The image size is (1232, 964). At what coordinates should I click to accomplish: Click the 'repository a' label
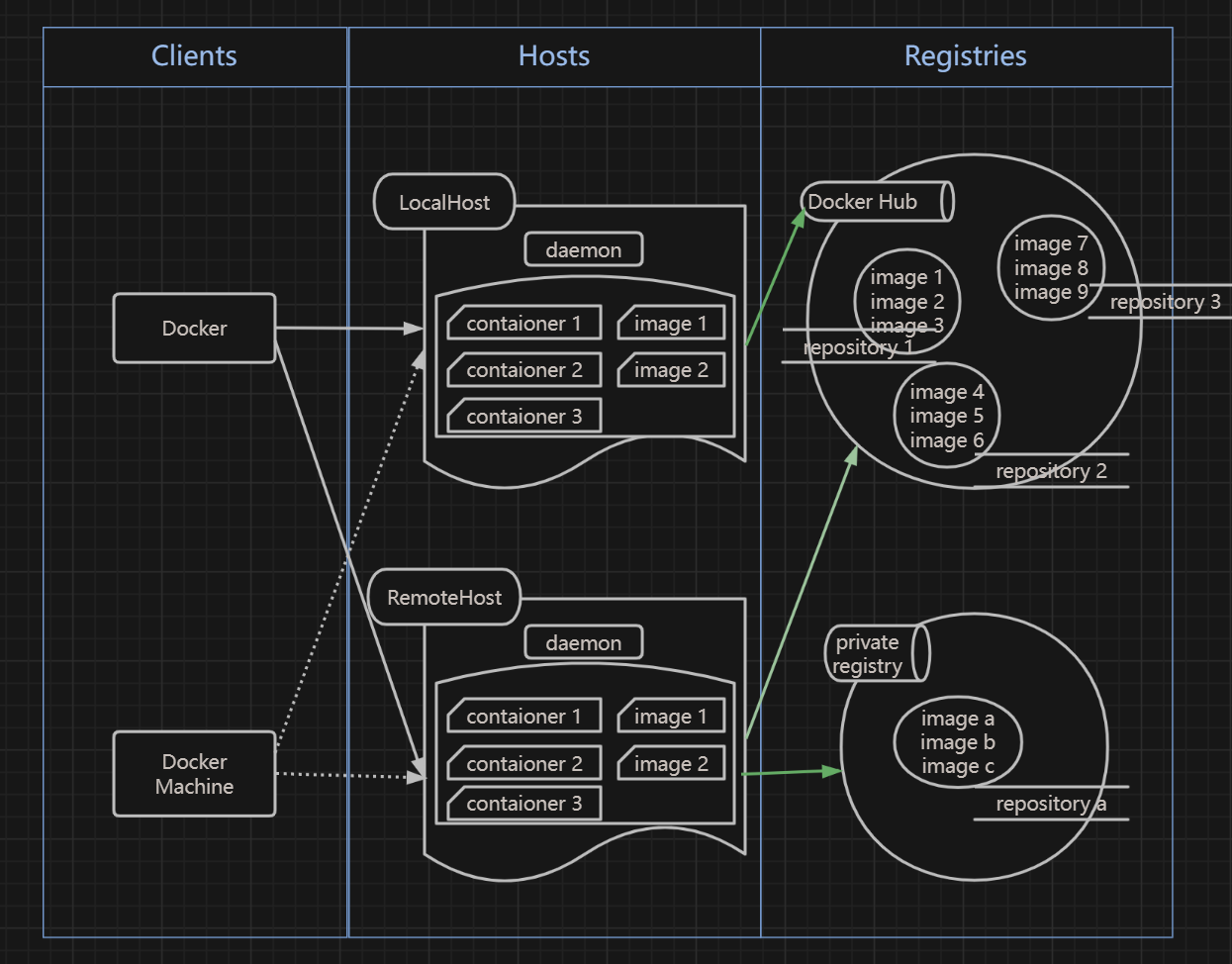click(x=1051, y=804)
